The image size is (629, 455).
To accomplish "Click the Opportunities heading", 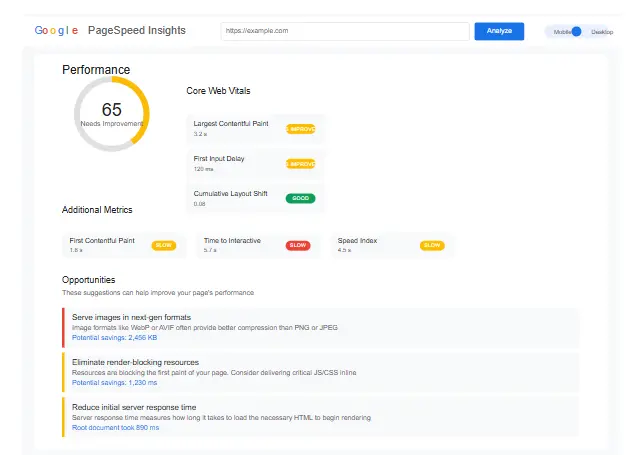I will tap(88, 280).
